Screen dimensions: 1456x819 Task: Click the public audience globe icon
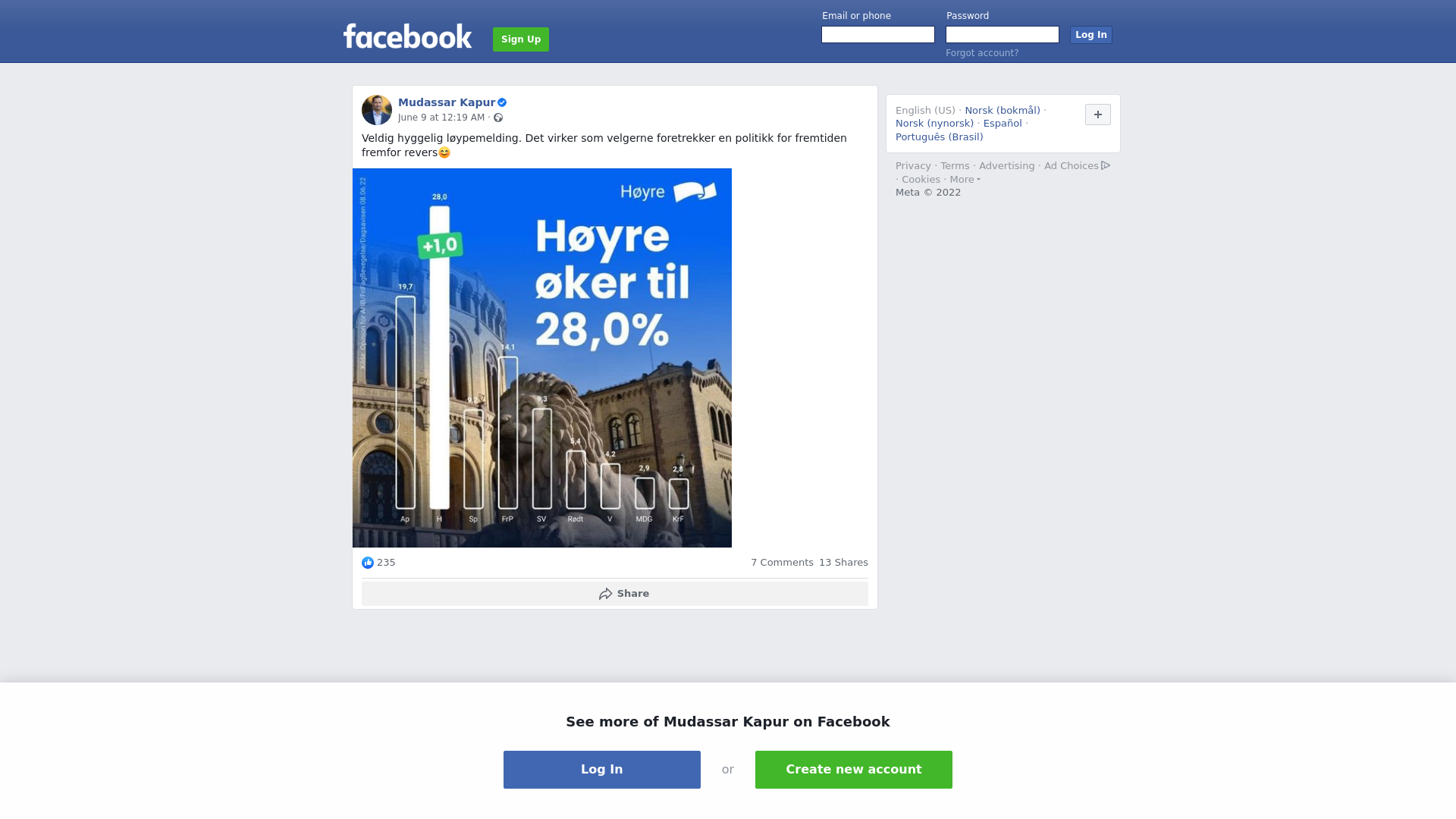pos(498,118)
